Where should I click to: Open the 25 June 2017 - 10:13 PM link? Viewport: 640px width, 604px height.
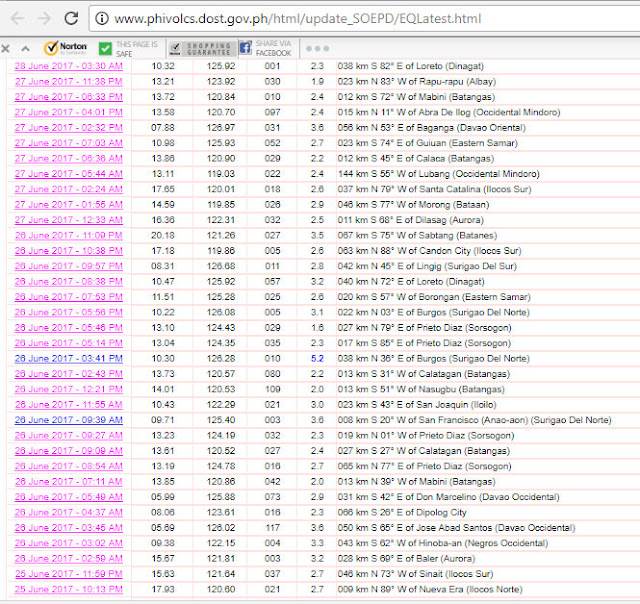click(x=69, y=589)
